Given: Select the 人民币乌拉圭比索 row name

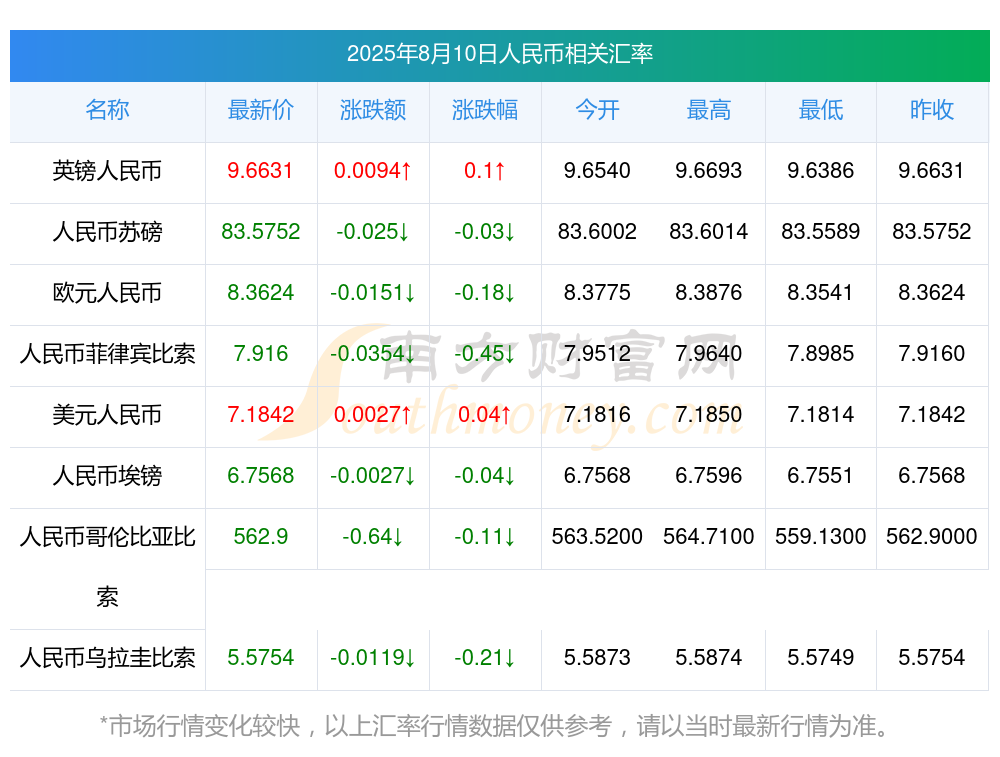Looking at the screenshot, I should 107,658.
